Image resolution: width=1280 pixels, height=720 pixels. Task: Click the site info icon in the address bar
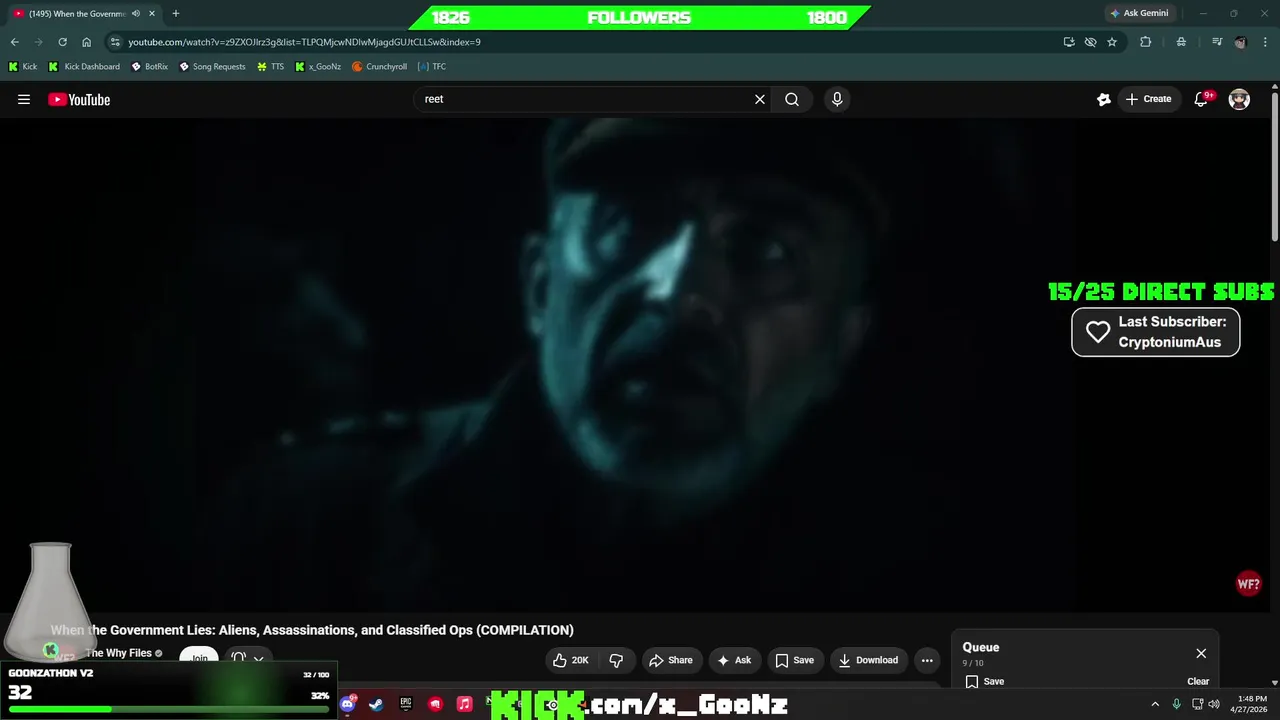point(116,42)
